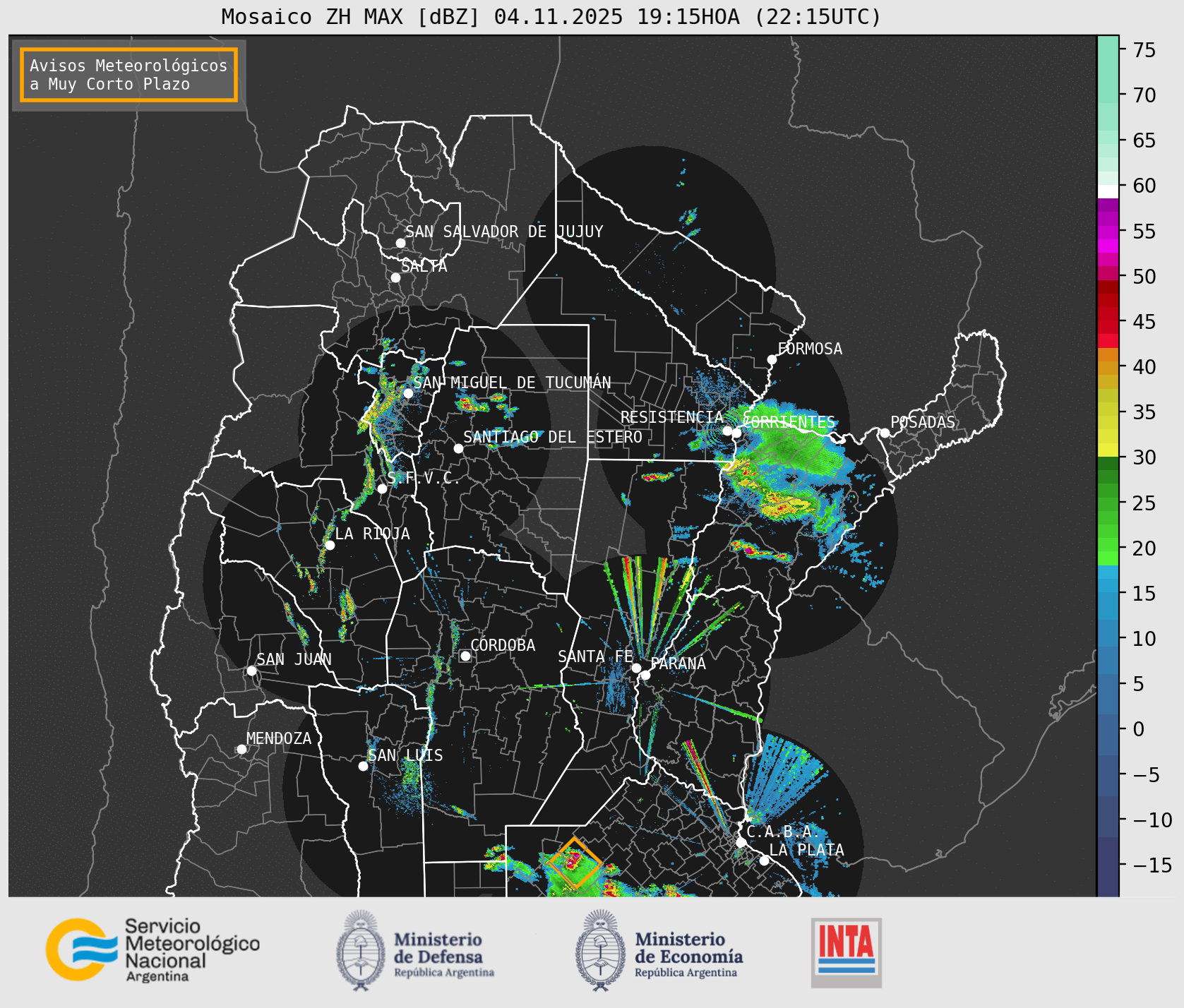Click the orange diamond warning marker
The image size is (1184, 1008).
[575, 863]
